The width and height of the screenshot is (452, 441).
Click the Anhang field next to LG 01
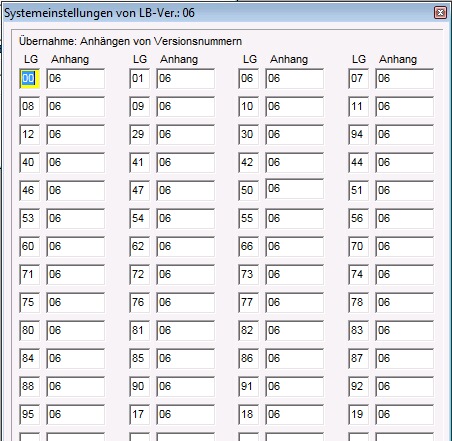[185, 79]
